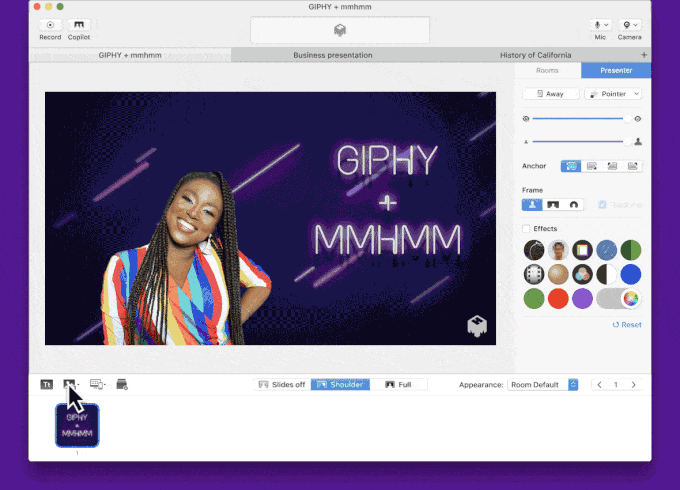This screenshot has height=490, width=680.
Task: Select Slides off mode
Action: coord(282,385)
